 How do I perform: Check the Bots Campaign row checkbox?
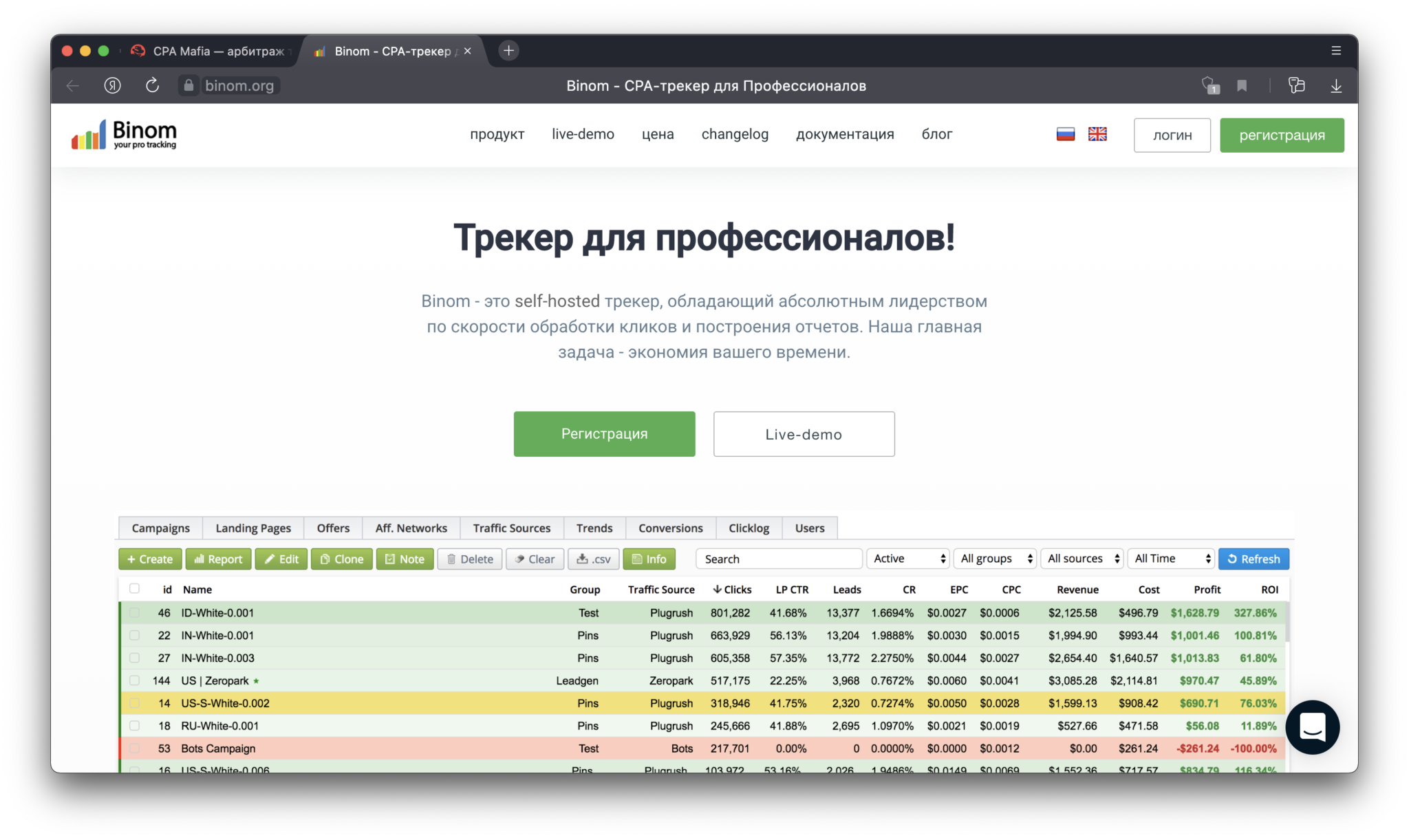click(x=135, y=749)
